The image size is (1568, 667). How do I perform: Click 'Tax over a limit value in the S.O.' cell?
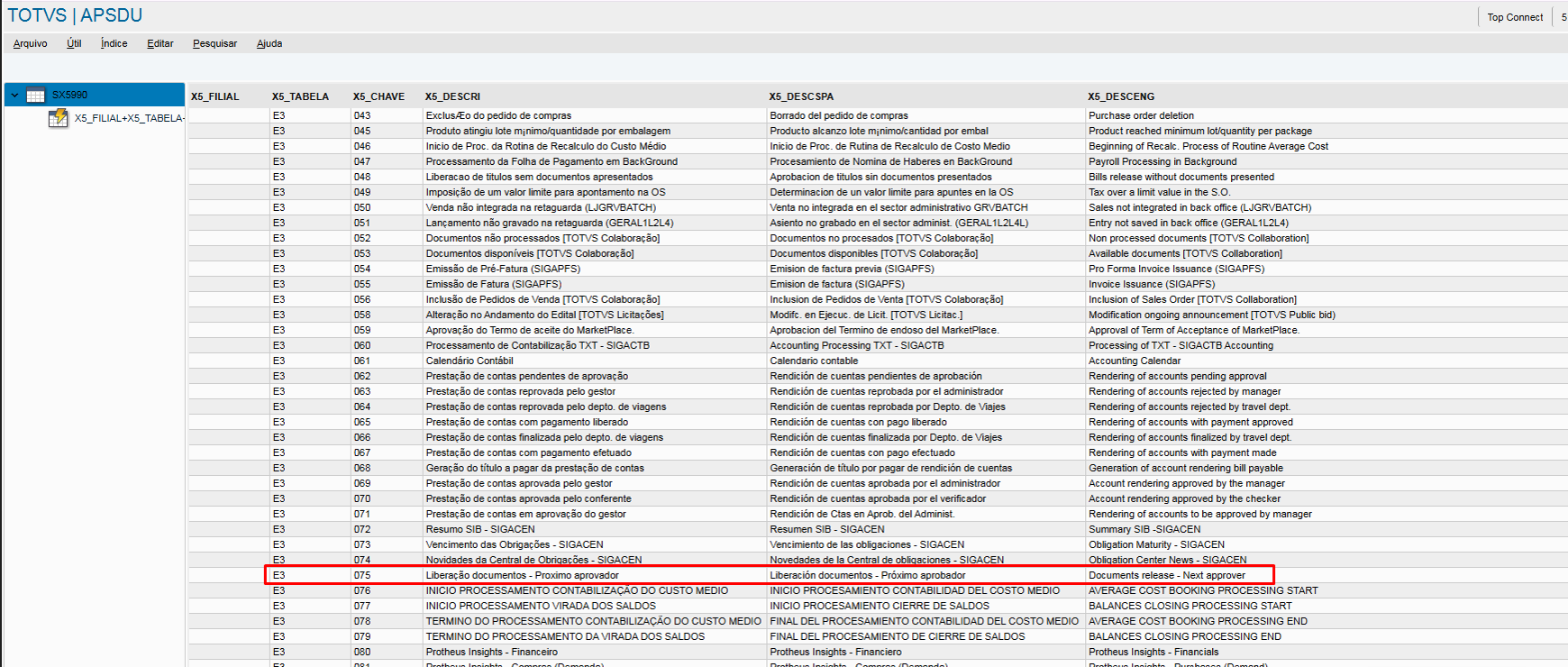click(x=1326, y=192)
